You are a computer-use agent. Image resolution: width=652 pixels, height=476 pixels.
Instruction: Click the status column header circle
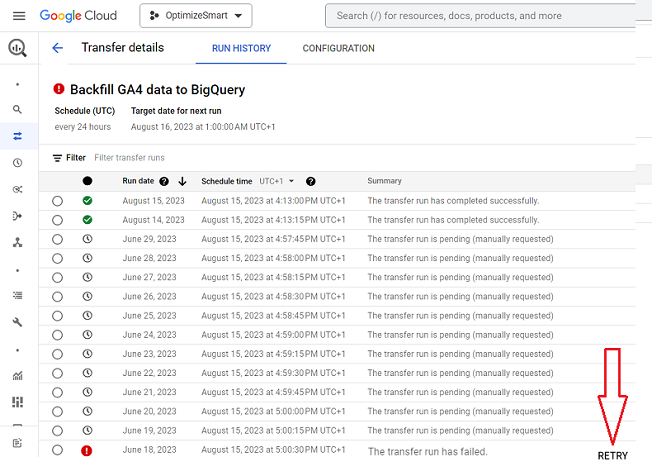pyautogui.click(x=87, y=181)
